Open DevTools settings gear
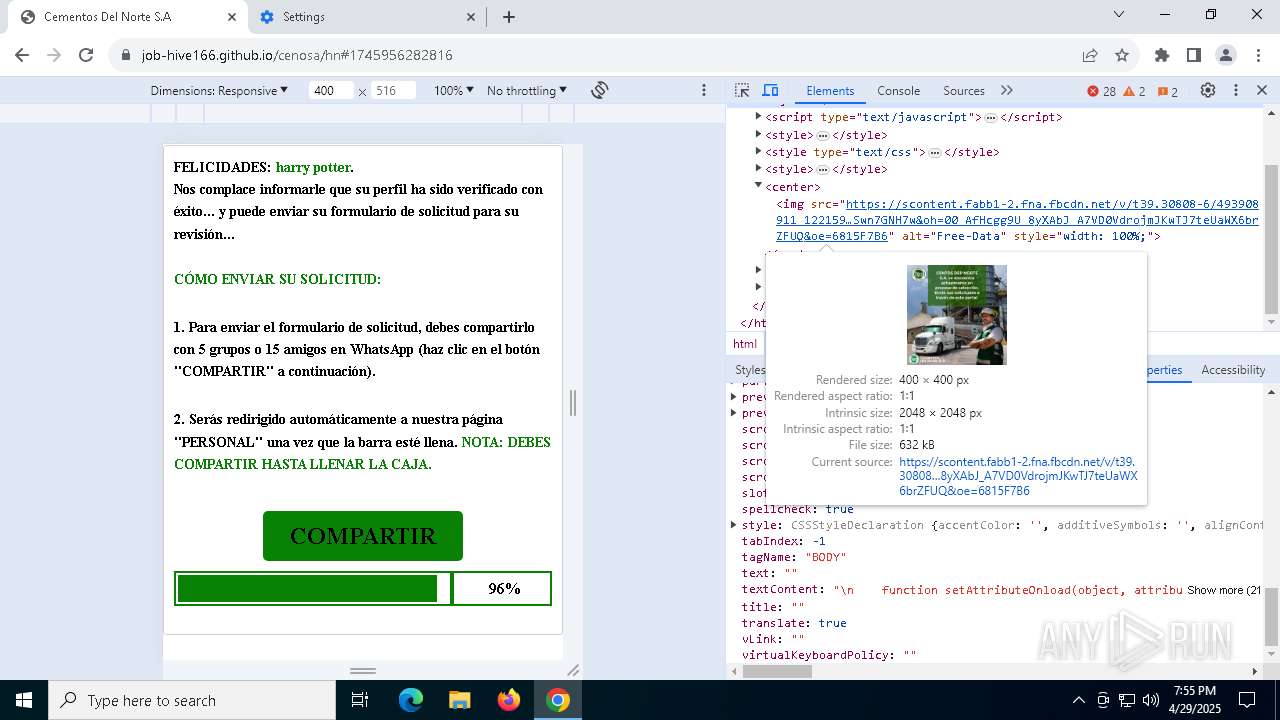Viewport: 1280px width, 720px height. pyautogui.click(x=1208, y=90)
